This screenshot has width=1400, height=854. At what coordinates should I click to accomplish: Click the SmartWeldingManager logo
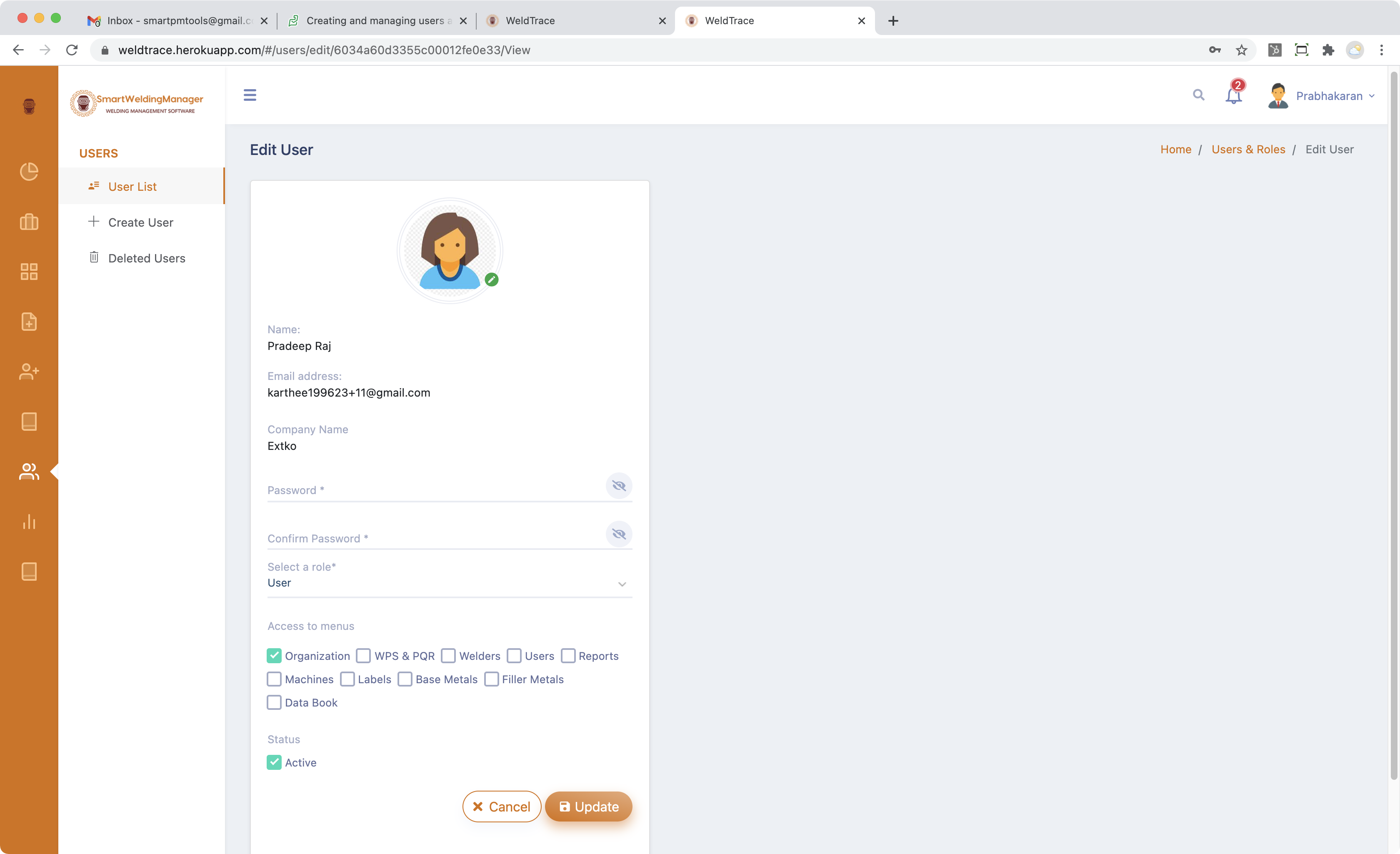[137, 103]
